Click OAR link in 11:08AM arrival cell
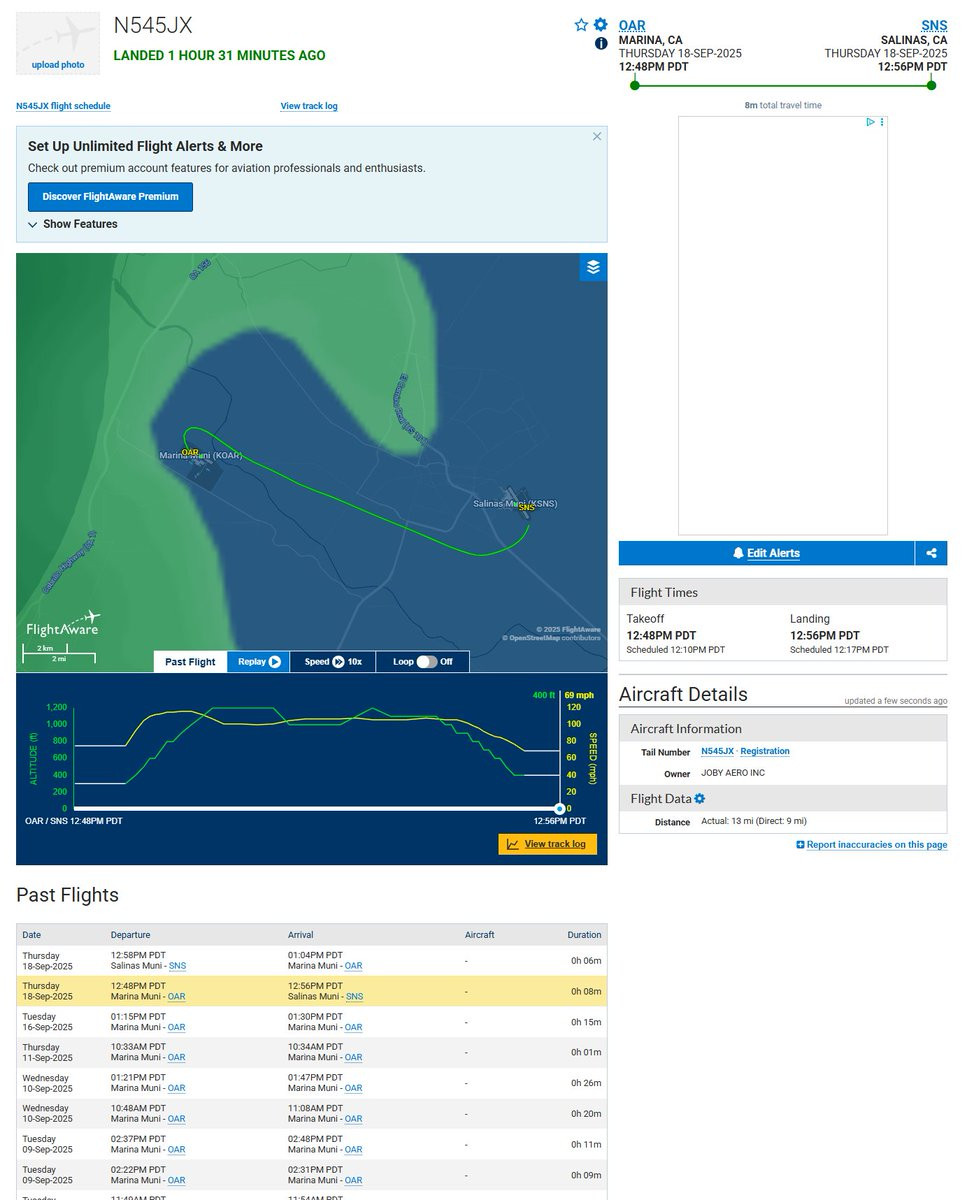Viewport: 974px width, 1200px height. [x=353, y=1119]
